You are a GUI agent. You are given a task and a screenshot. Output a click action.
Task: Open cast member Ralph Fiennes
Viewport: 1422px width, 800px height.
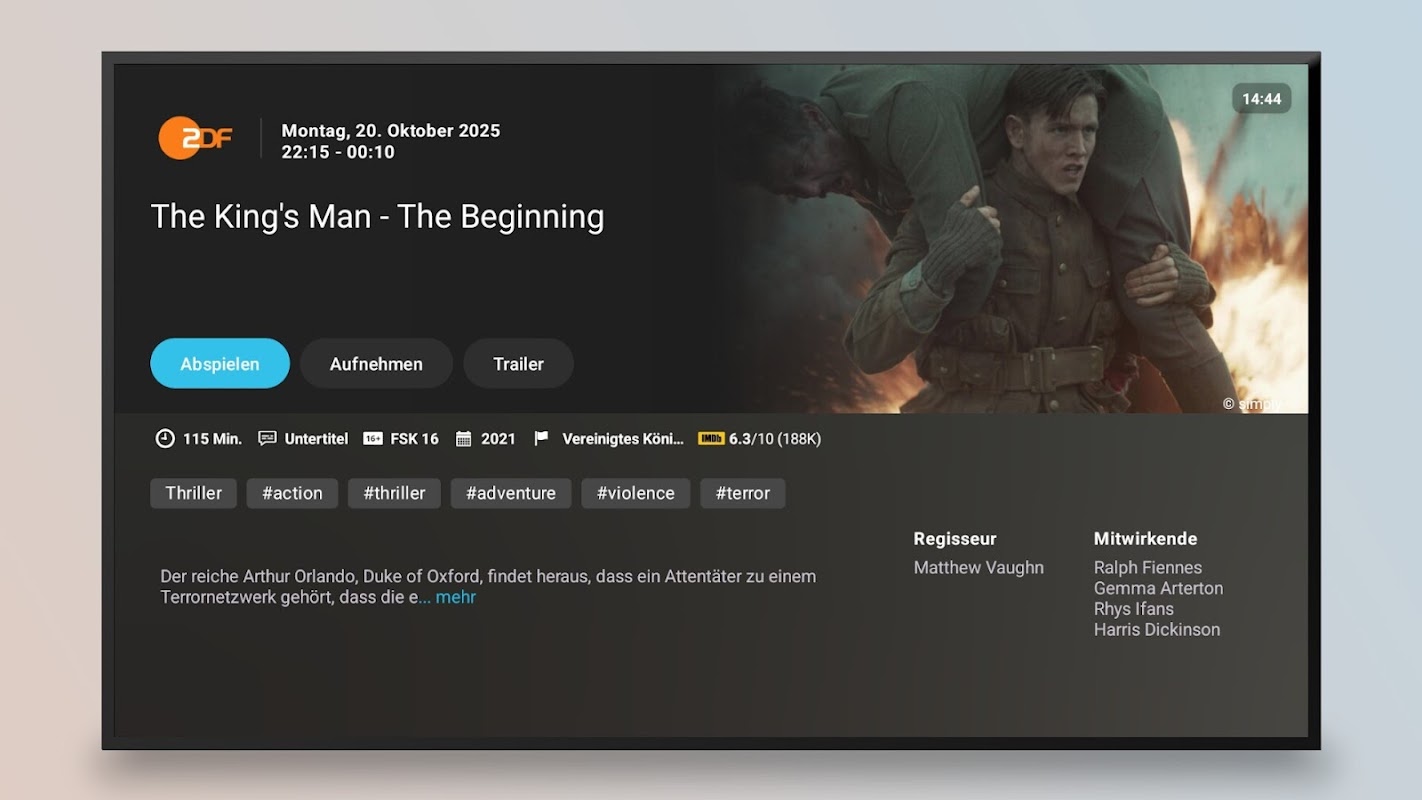click(x=1148, y=567)
